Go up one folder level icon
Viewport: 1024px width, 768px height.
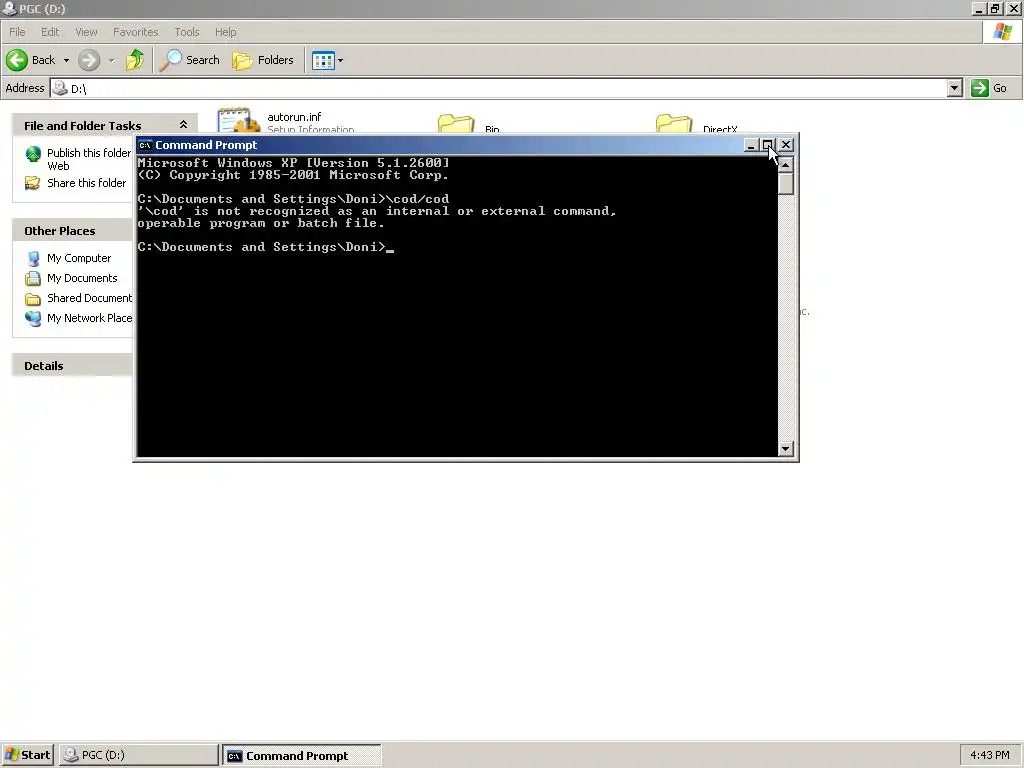(135, 60)
